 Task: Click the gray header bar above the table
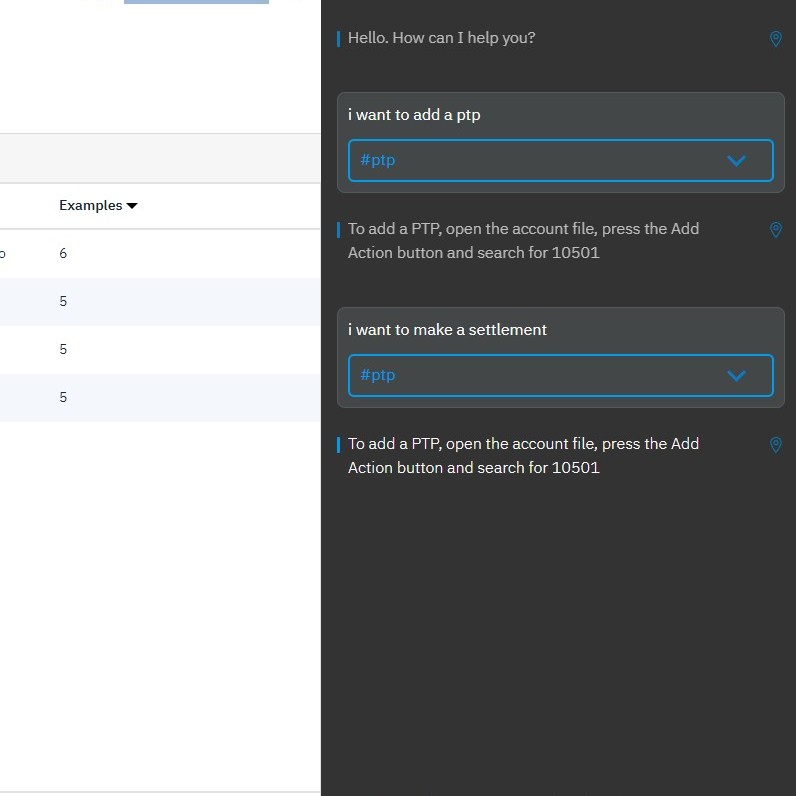160,158
